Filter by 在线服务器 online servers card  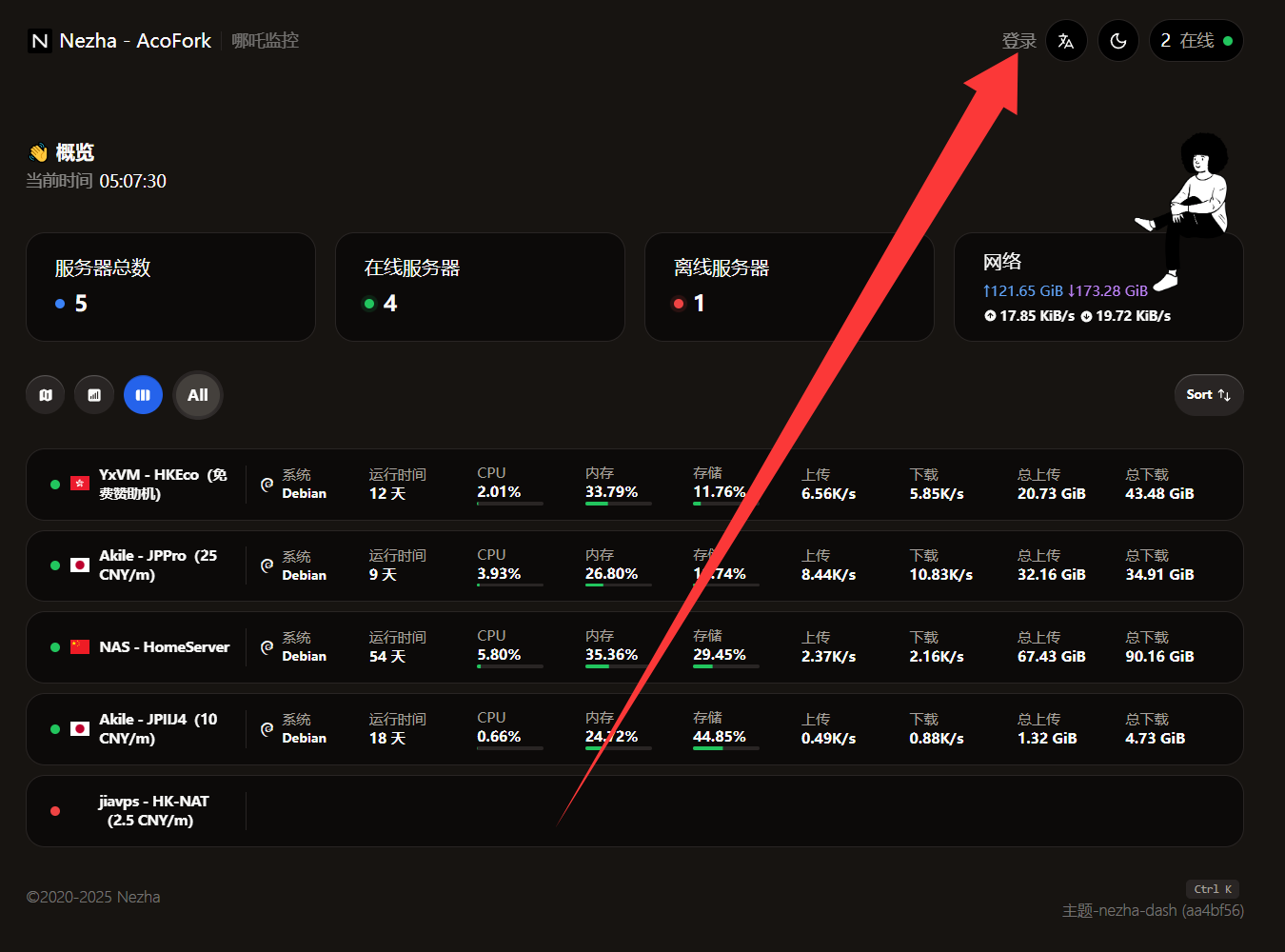pyautogui.click(x=480, y=287)
